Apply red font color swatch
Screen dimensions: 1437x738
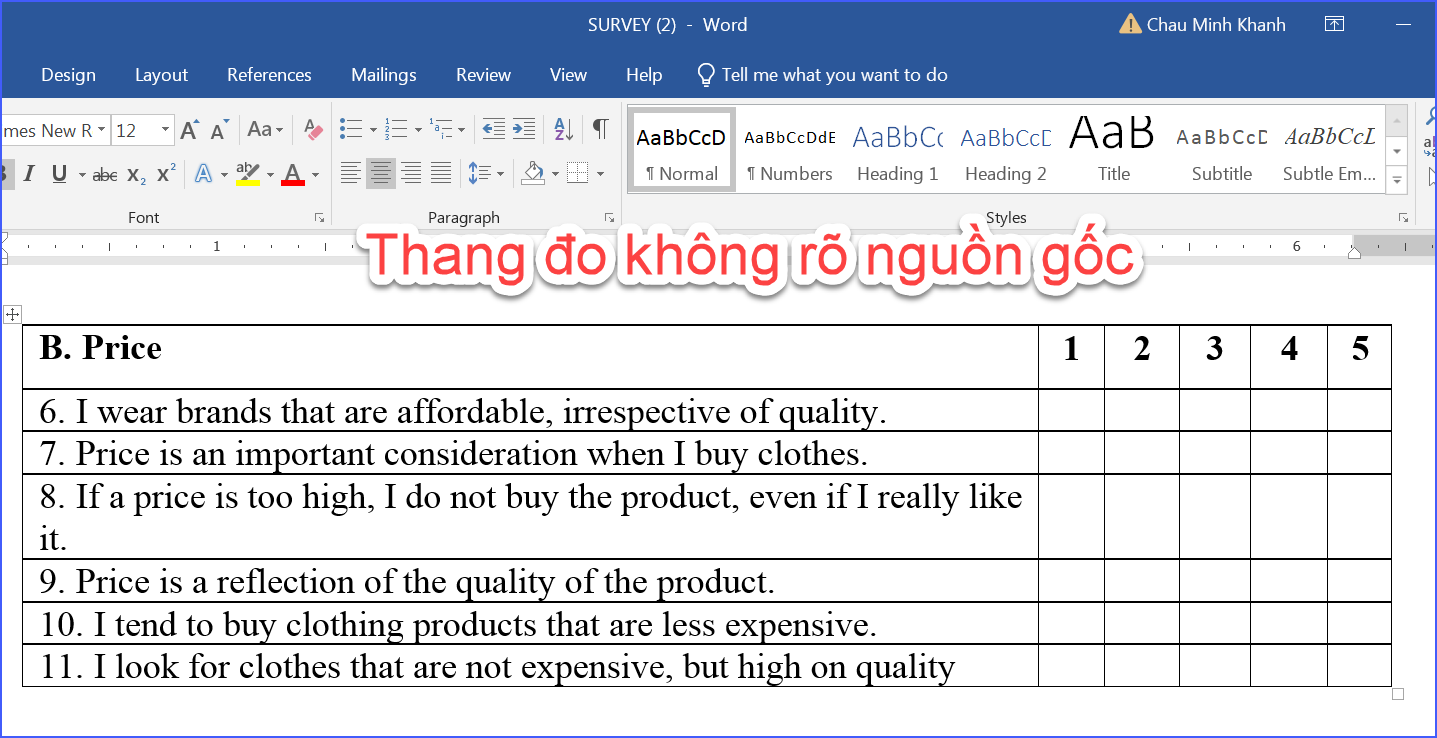coord(293,175)
